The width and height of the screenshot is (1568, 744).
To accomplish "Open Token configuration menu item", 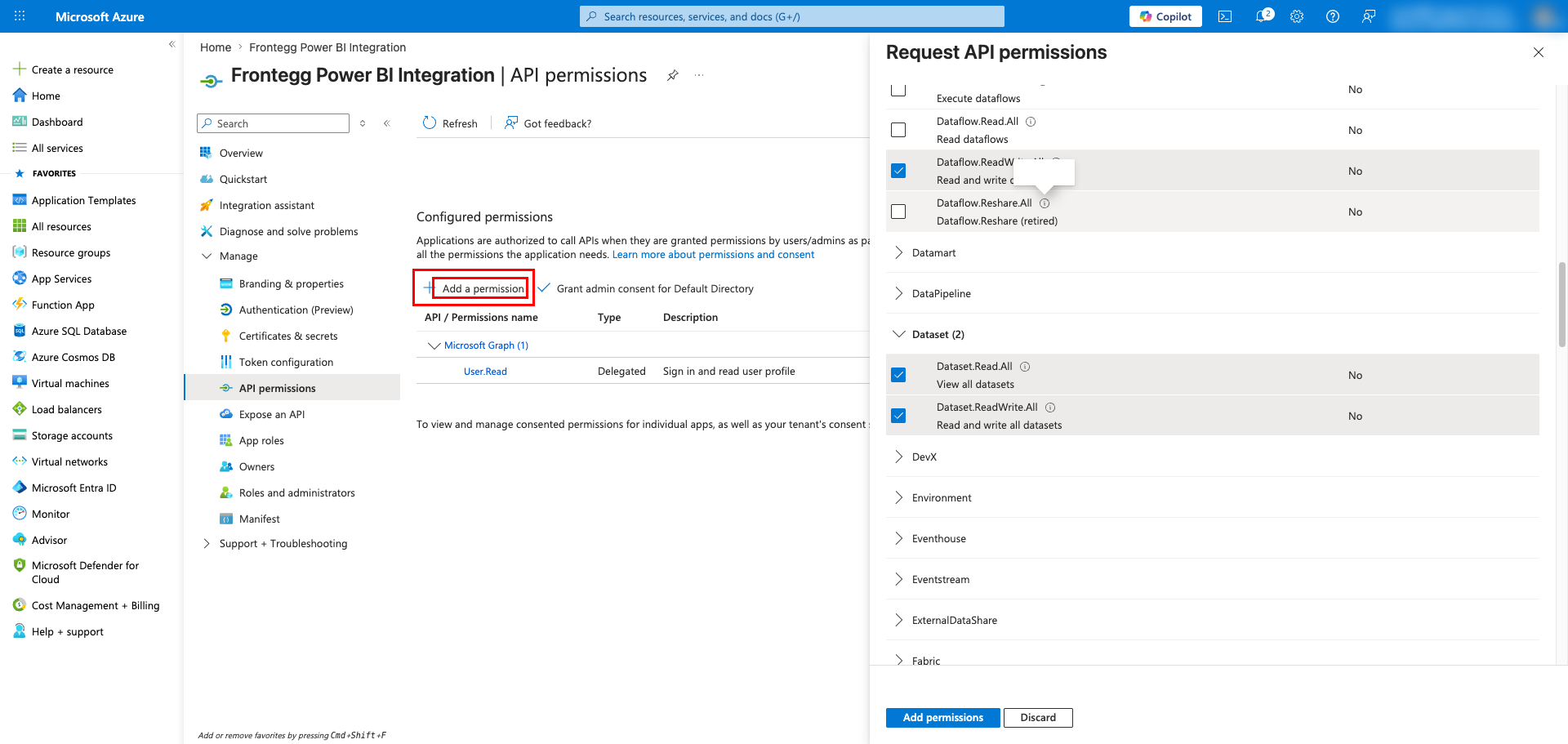I will click(286, 362).
